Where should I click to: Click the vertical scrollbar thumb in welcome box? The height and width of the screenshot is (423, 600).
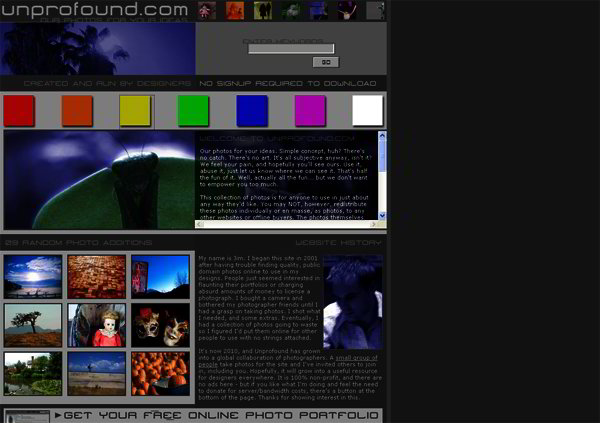[382, 155]
